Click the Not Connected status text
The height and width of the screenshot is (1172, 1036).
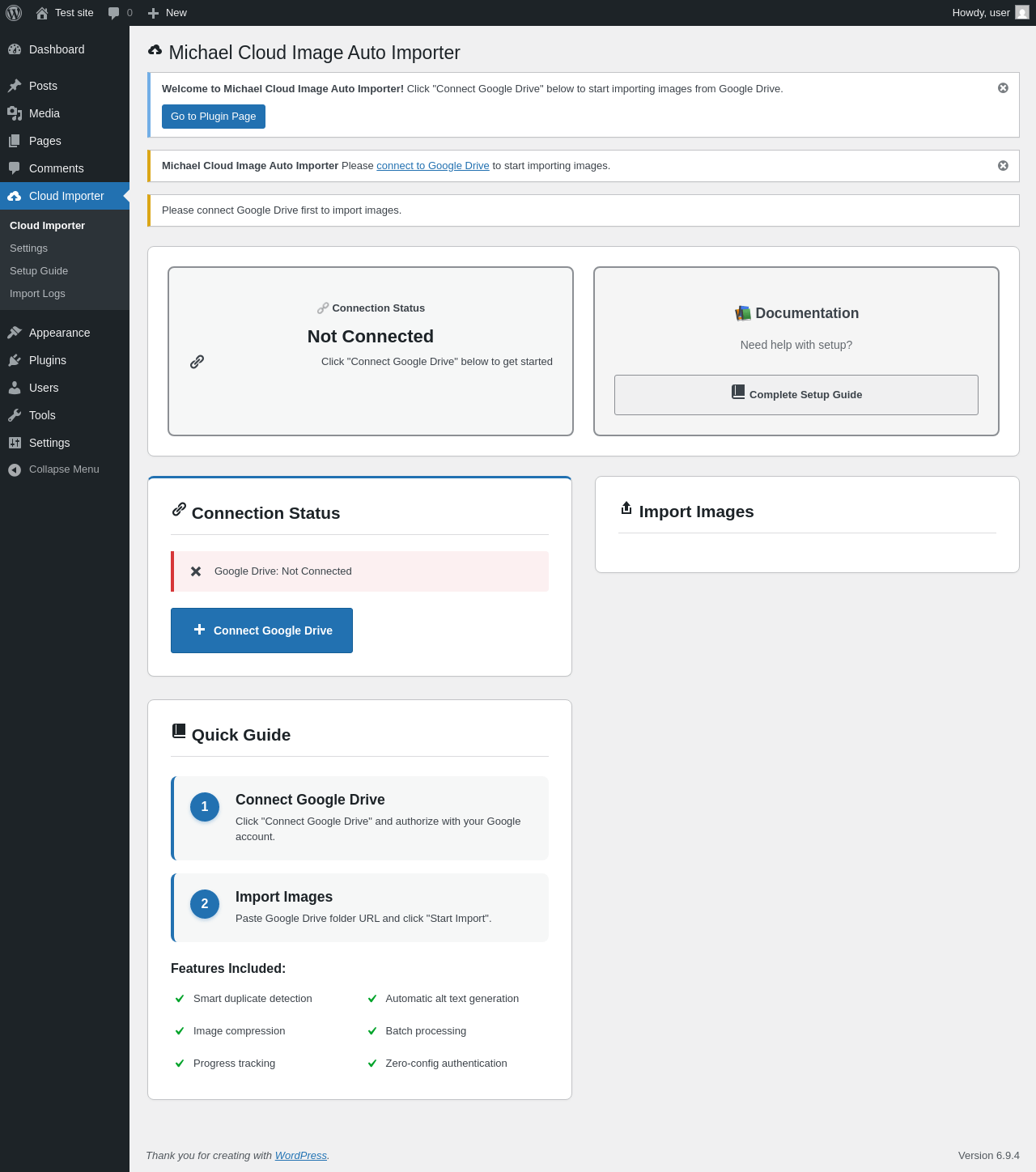click(371, 337)
